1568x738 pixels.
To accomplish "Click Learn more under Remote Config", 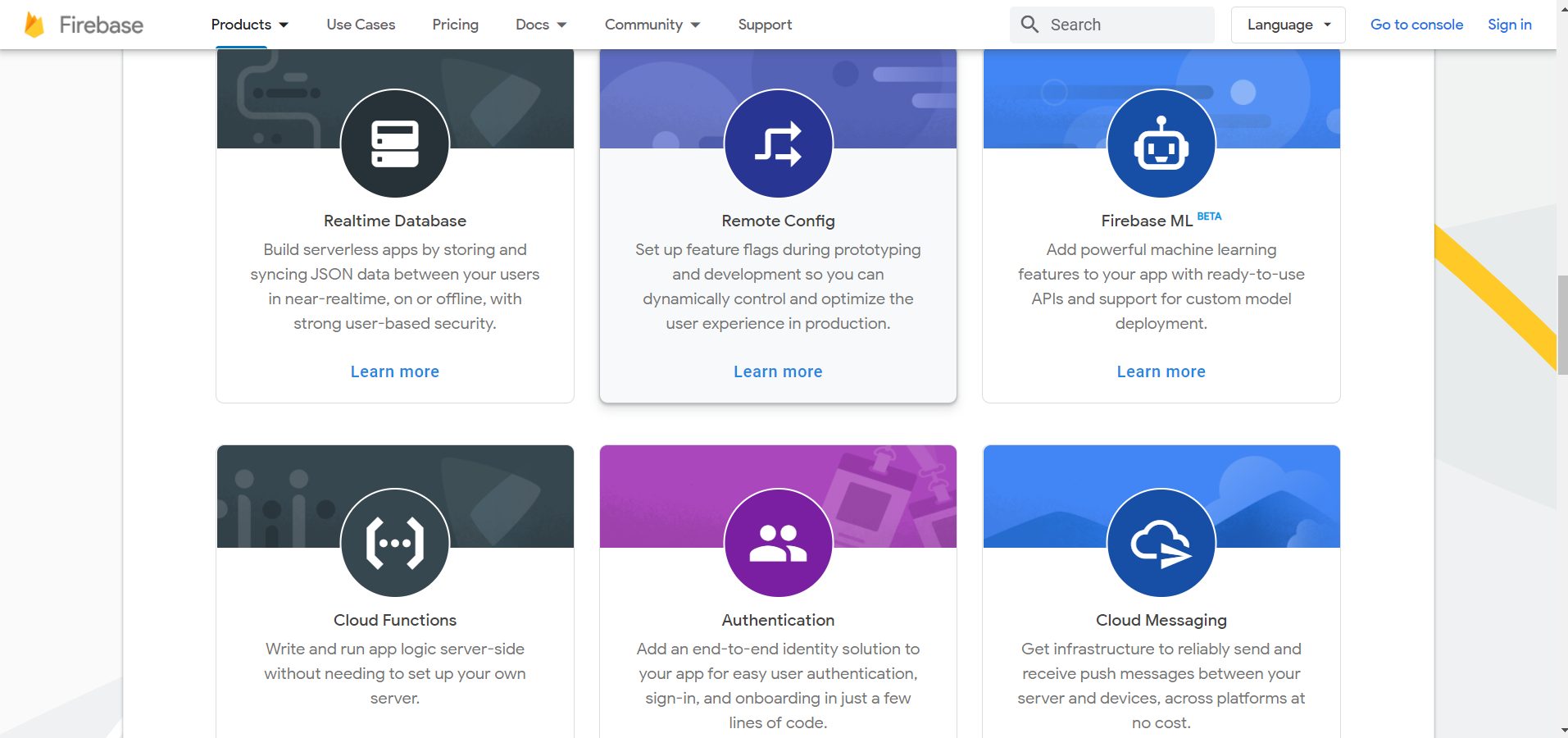I will (778, 371).
